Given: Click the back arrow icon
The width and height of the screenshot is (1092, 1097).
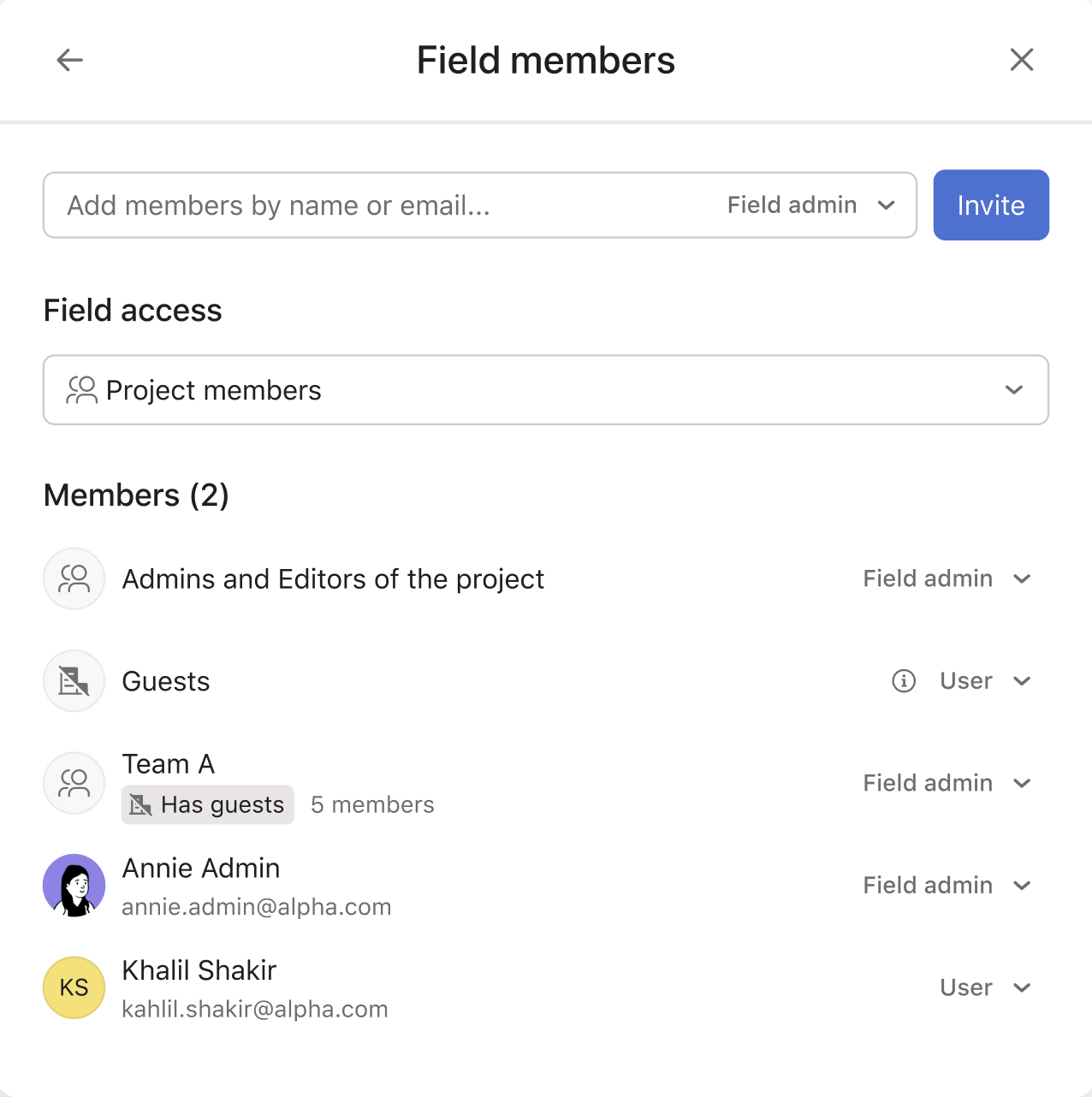Looking at the screenshot, I should (x=69, y=60).
